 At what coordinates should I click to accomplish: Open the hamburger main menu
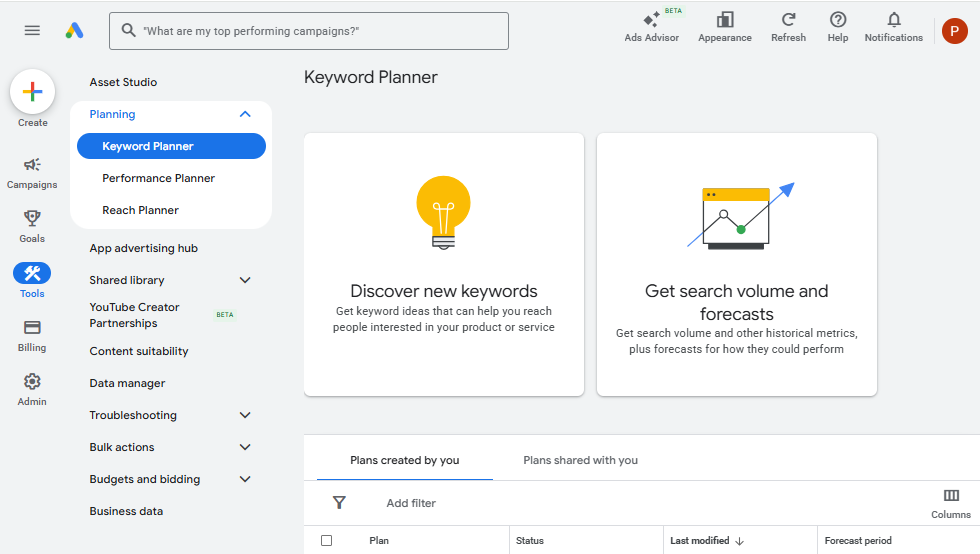point(32,31)
